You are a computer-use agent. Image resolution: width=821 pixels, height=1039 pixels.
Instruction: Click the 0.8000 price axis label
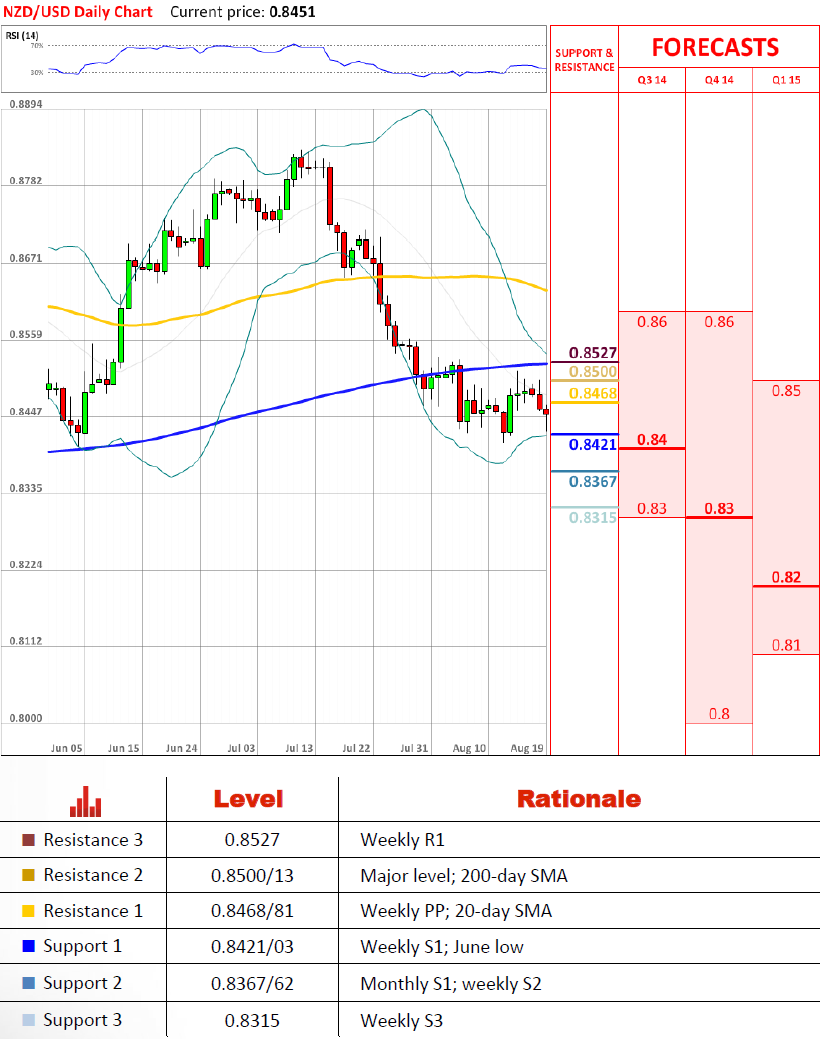[x=26, y=718]
